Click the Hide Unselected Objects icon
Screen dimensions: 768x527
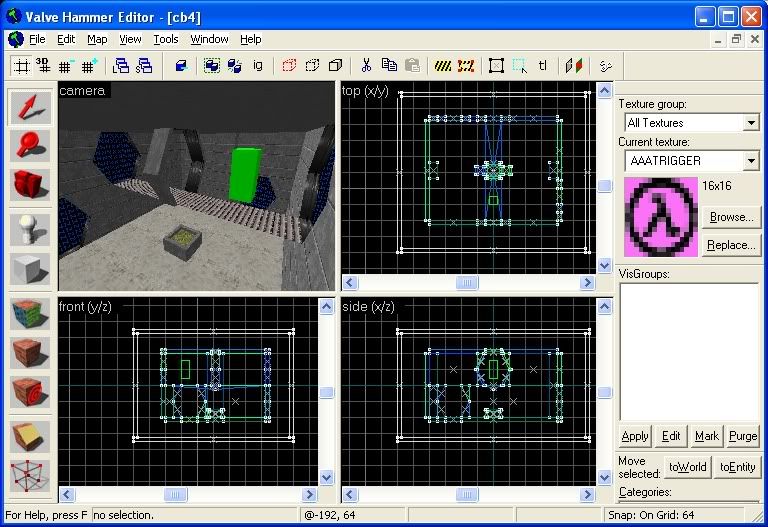(312, 66)
